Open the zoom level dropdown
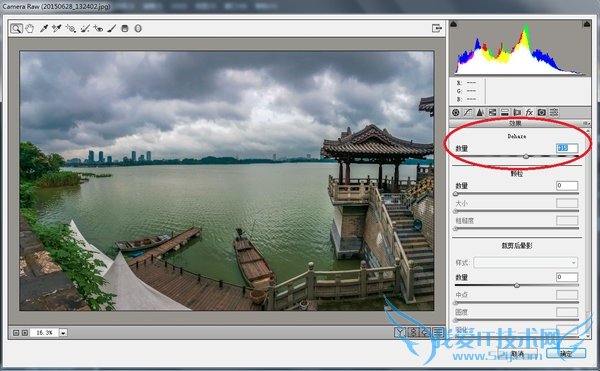600x371 pixels. pos(63,333)
